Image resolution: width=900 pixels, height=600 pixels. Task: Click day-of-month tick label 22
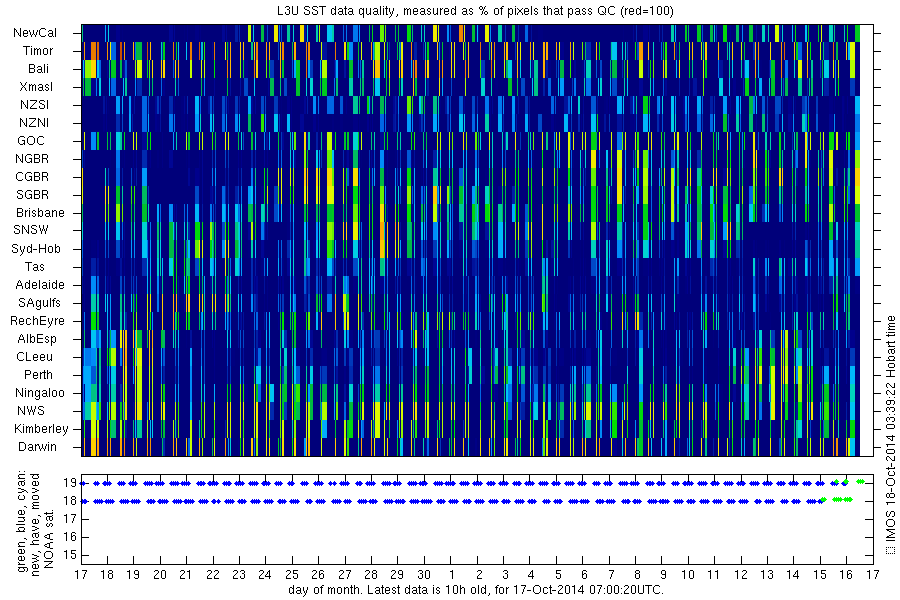213,575
